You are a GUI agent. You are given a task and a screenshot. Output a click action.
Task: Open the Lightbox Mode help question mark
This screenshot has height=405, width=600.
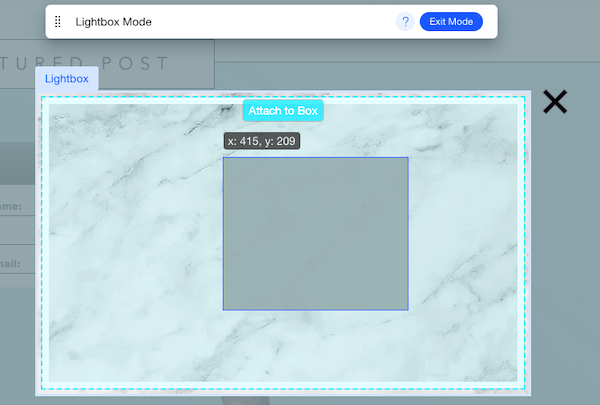(x=405, y=22)
